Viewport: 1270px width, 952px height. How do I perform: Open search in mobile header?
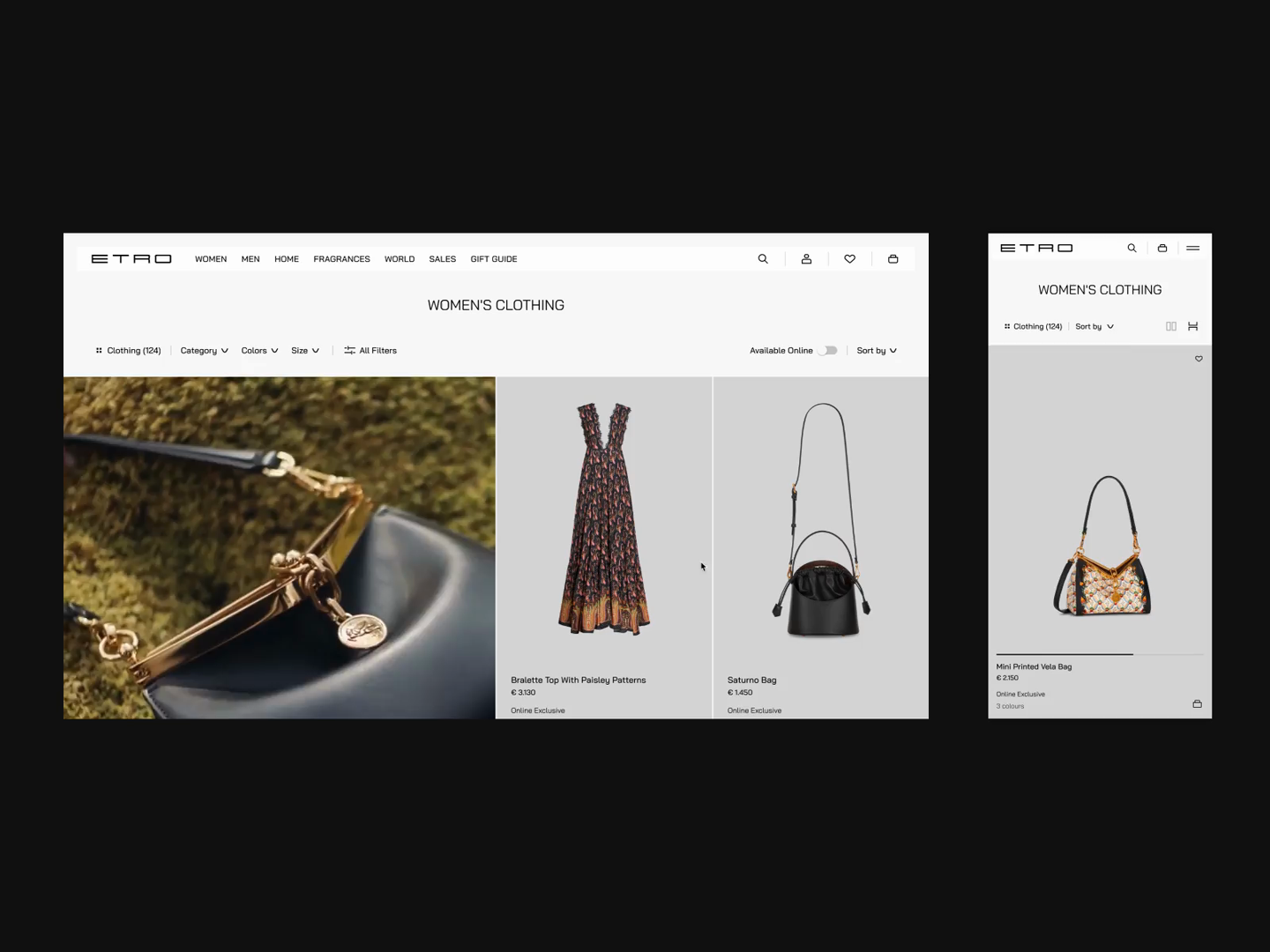1132,249
